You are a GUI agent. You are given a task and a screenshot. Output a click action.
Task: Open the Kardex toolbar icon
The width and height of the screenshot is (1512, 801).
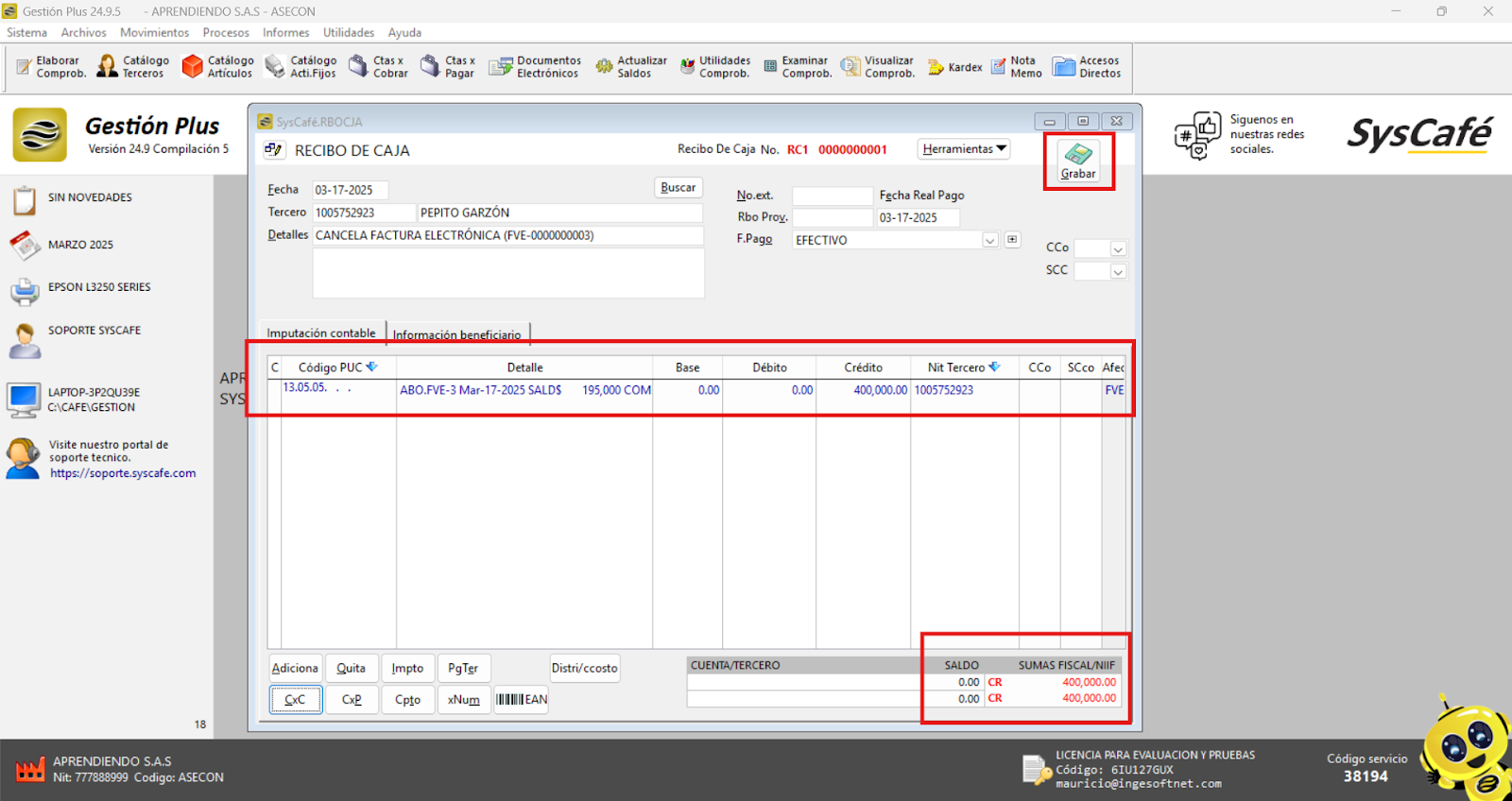click(955, 67)
